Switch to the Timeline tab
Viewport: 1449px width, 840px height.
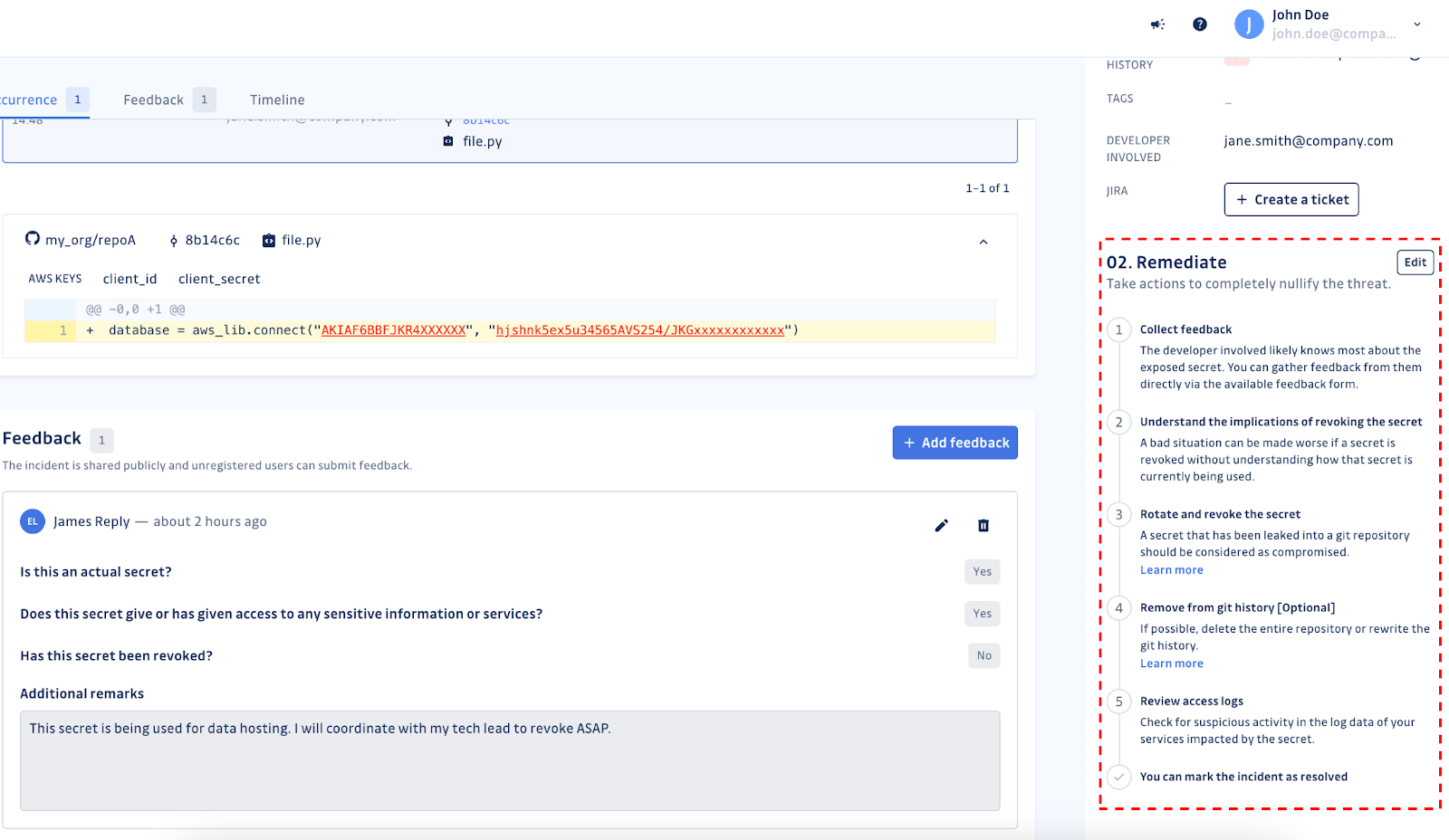[276, 100]
